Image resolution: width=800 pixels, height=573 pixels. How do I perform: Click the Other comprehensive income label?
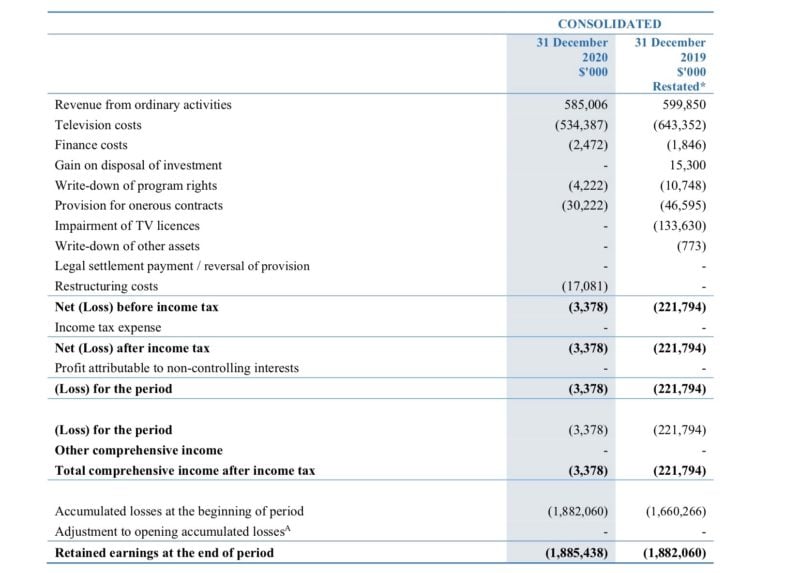pos(139,450)
